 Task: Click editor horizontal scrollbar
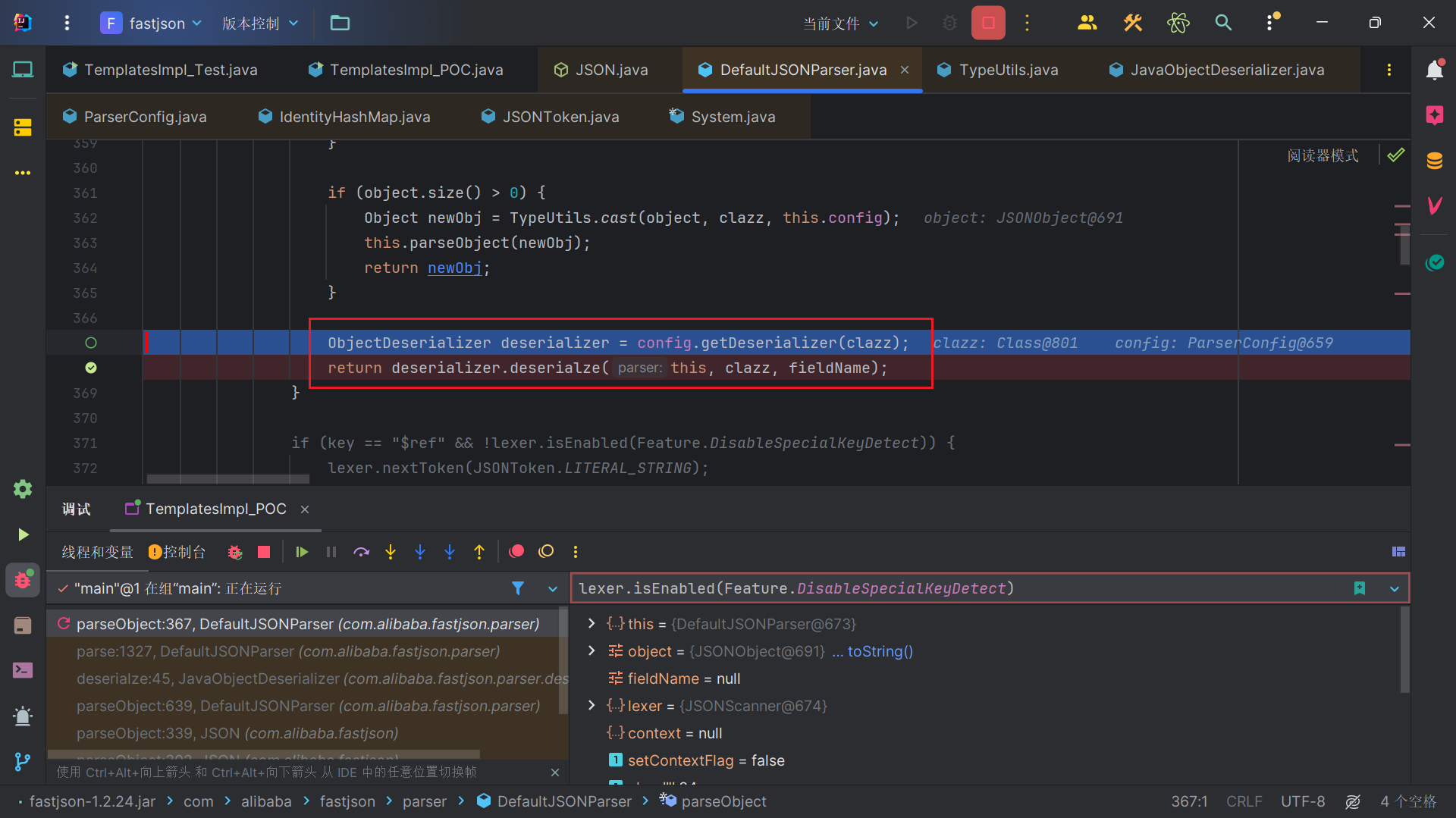pyautogui.click(x=227, y=479)
